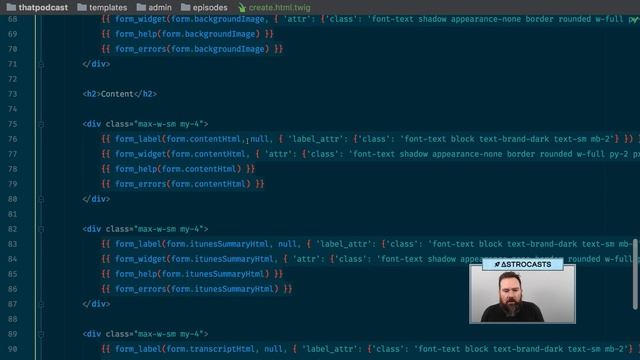The width and height of the screenshot is (640, 360).
Task: Click form_label on the contentHtml line 76
Action: [138, 139]
